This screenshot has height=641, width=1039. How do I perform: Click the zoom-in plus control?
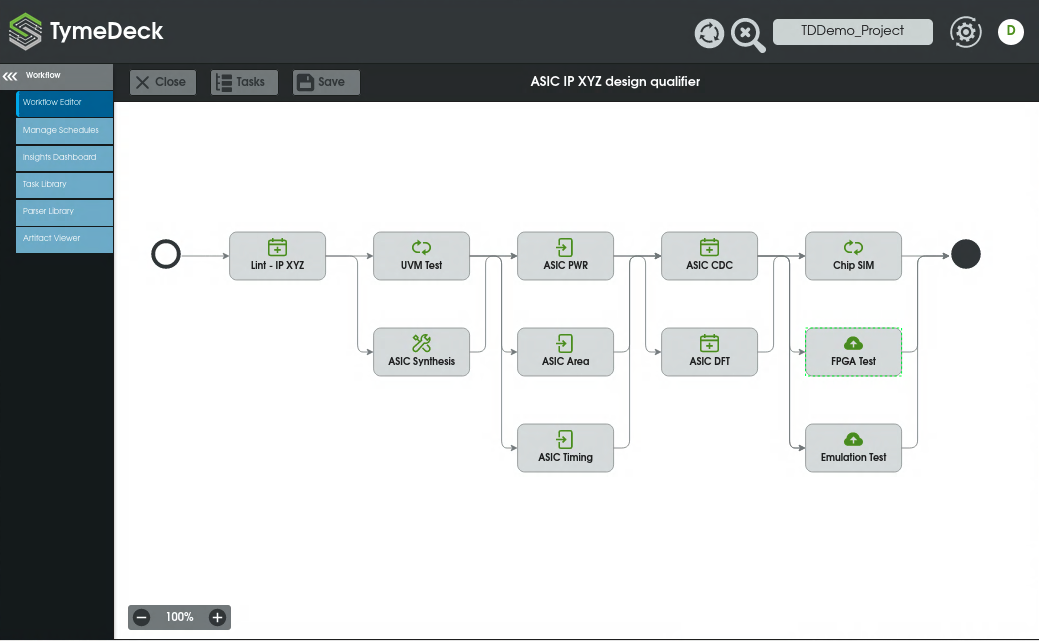[x=216, y=617]
